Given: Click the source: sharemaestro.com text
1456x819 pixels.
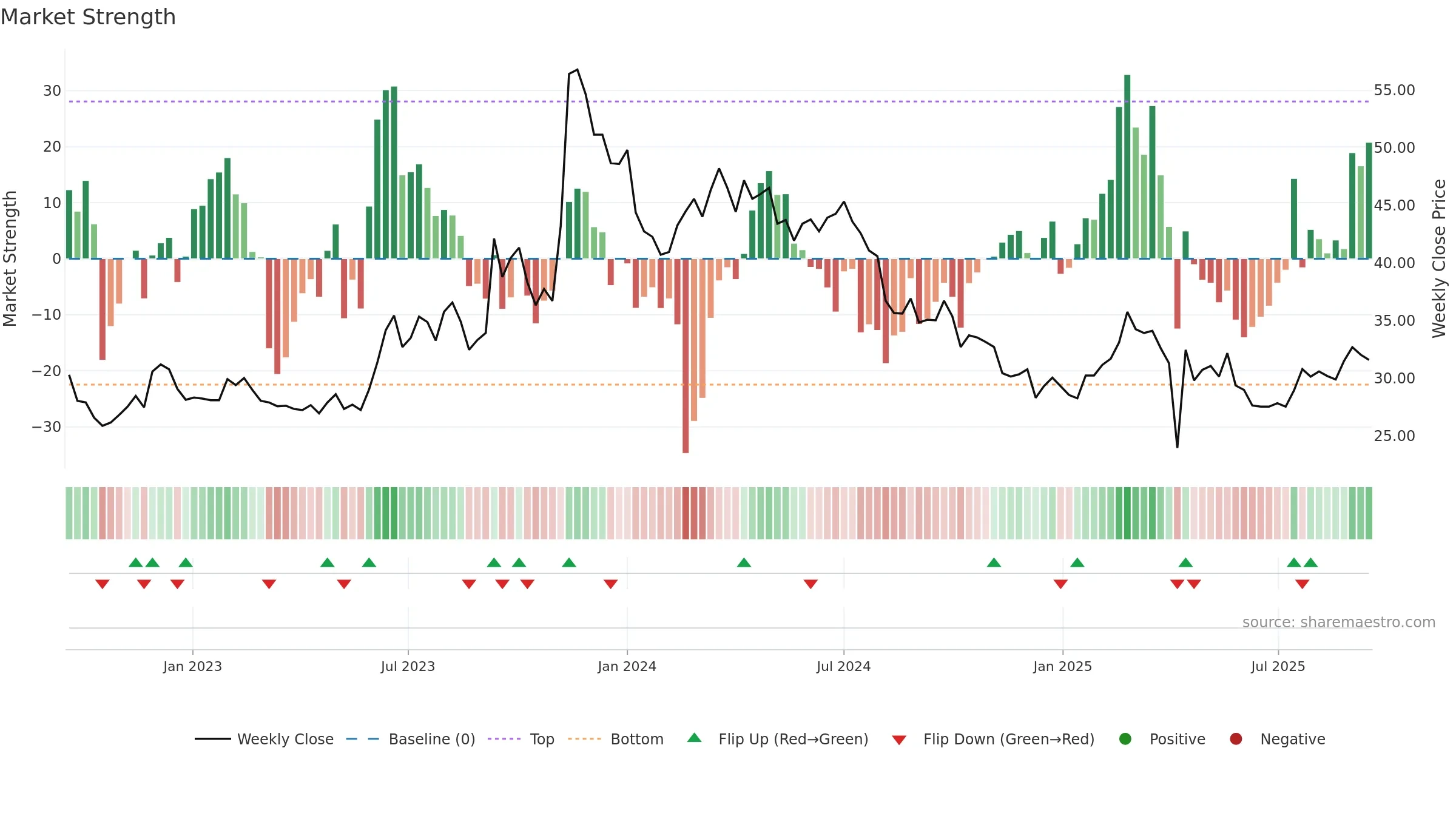Looking at the screenshot, I should coord(1339,622).
